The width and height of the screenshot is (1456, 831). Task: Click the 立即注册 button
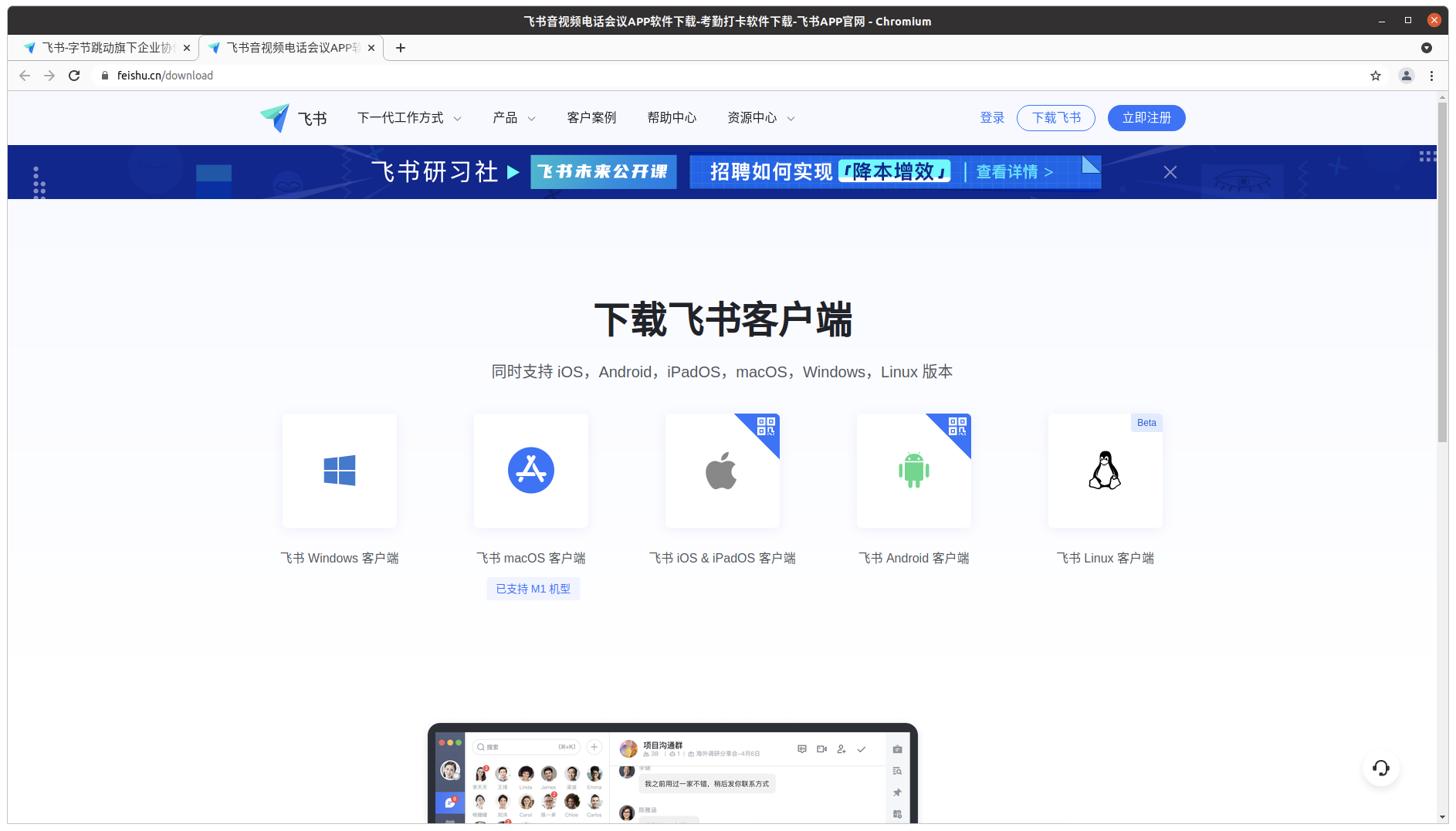(1146, 118)
